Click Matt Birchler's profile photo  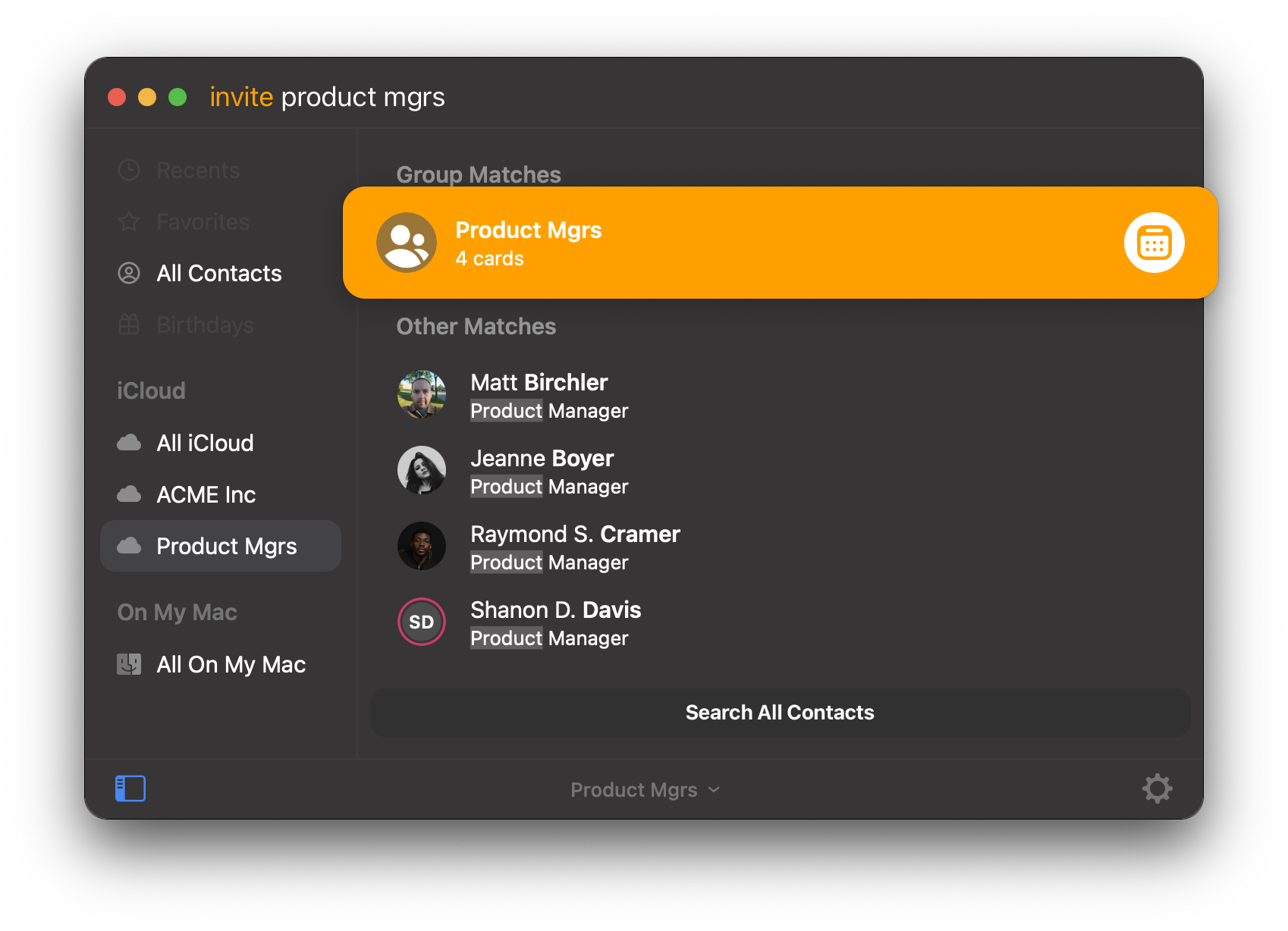[x=422, y=394]
